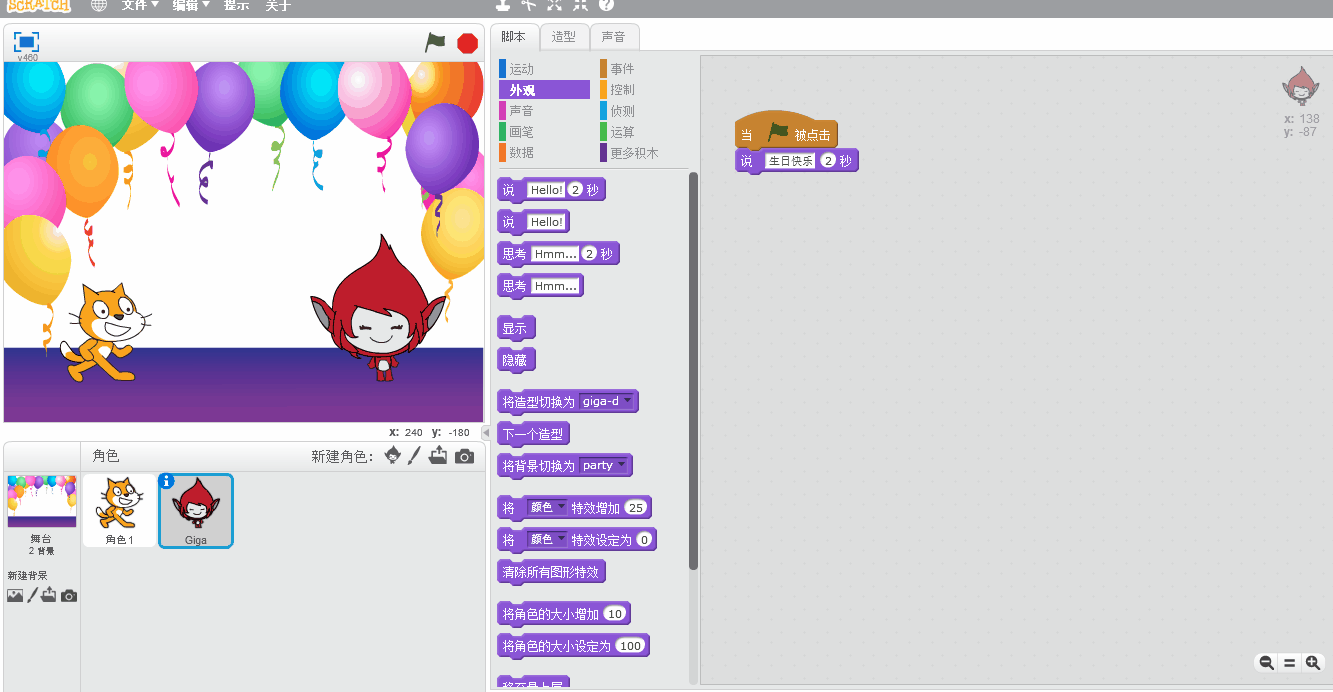Capture new backdrop from camera icon
This screenshot has width=1333, height=692.
(68, 596)
